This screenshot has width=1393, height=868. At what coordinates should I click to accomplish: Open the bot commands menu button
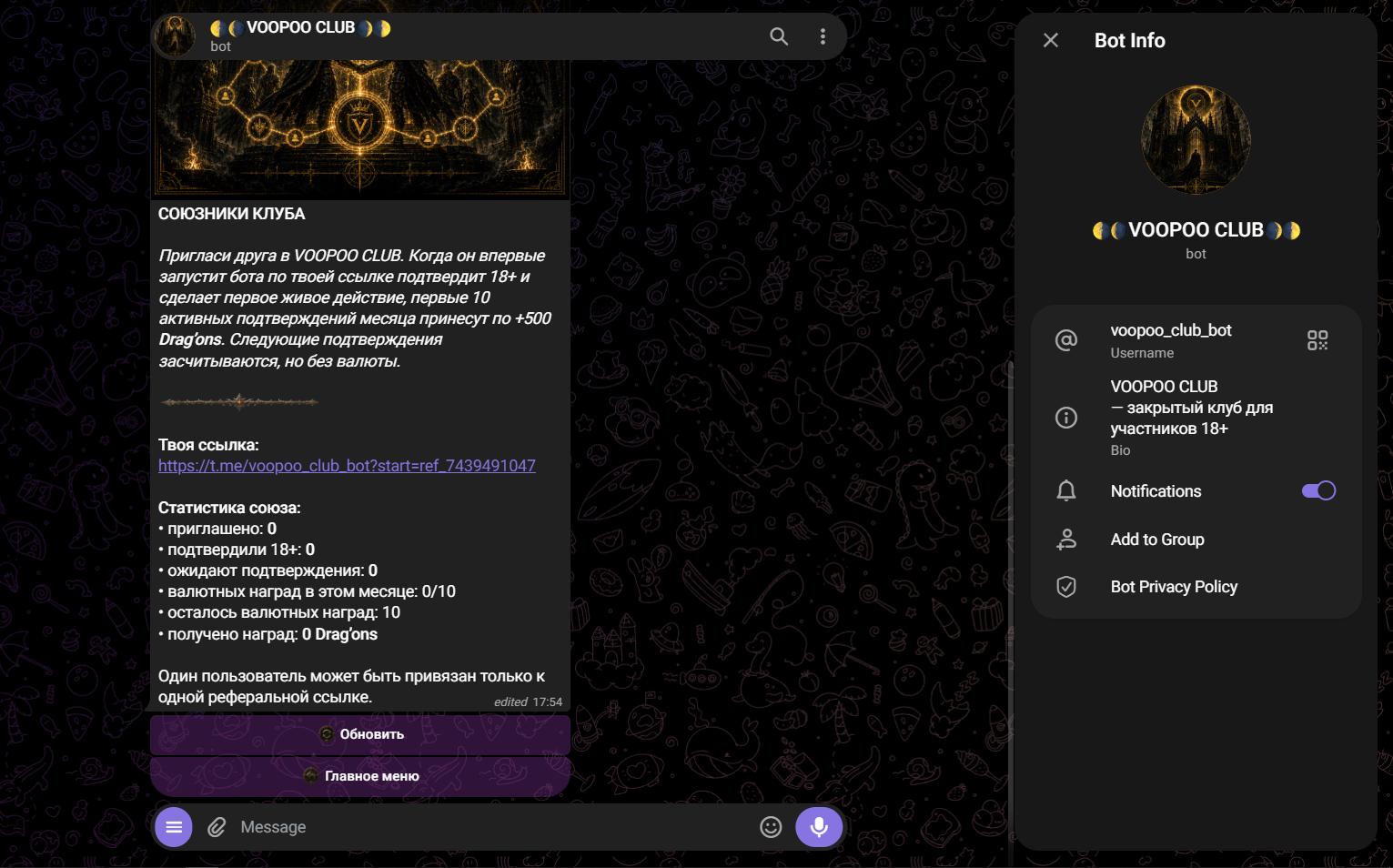coord(174,827)
